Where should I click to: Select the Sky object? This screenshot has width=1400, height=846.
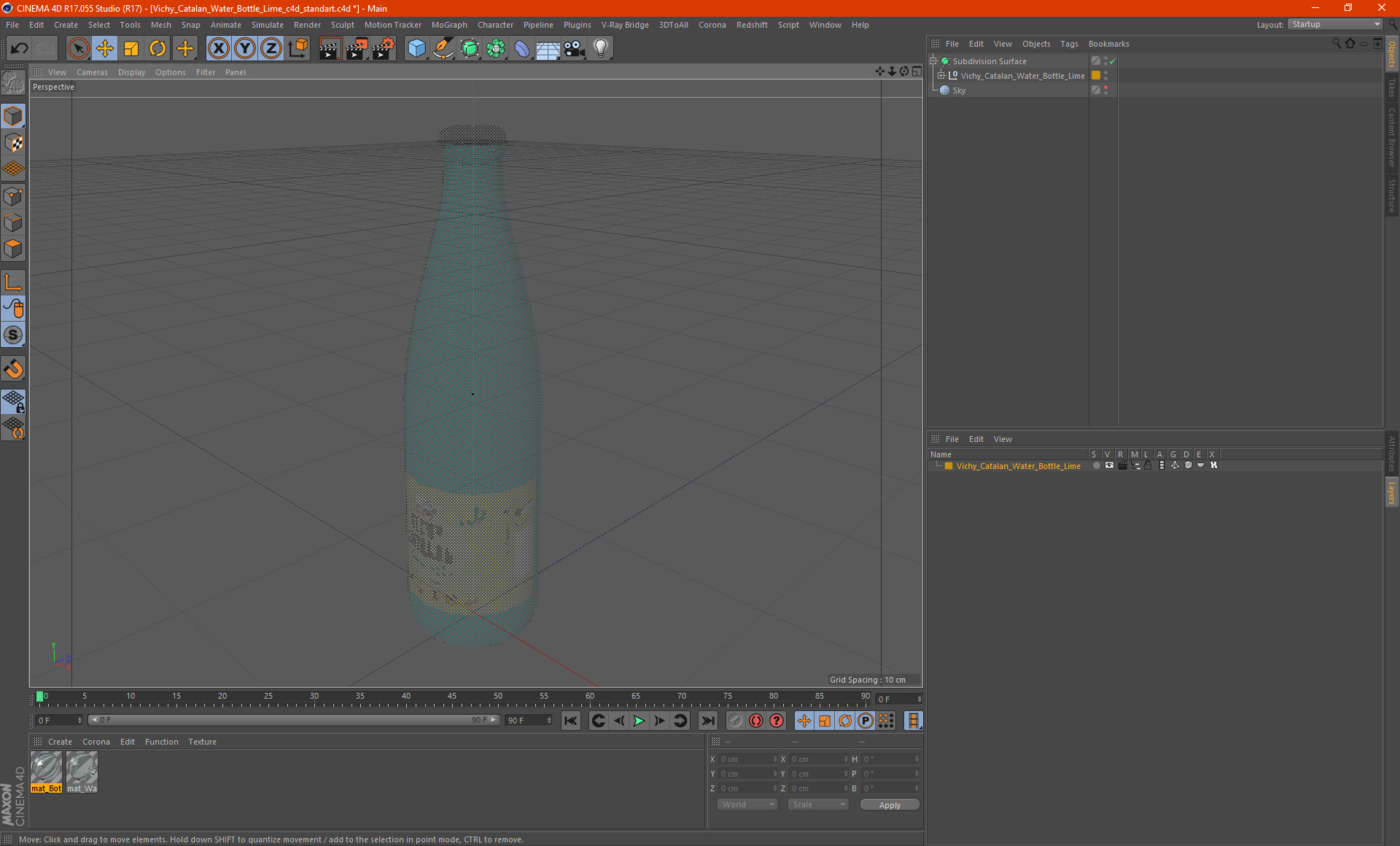click(959, 90)
